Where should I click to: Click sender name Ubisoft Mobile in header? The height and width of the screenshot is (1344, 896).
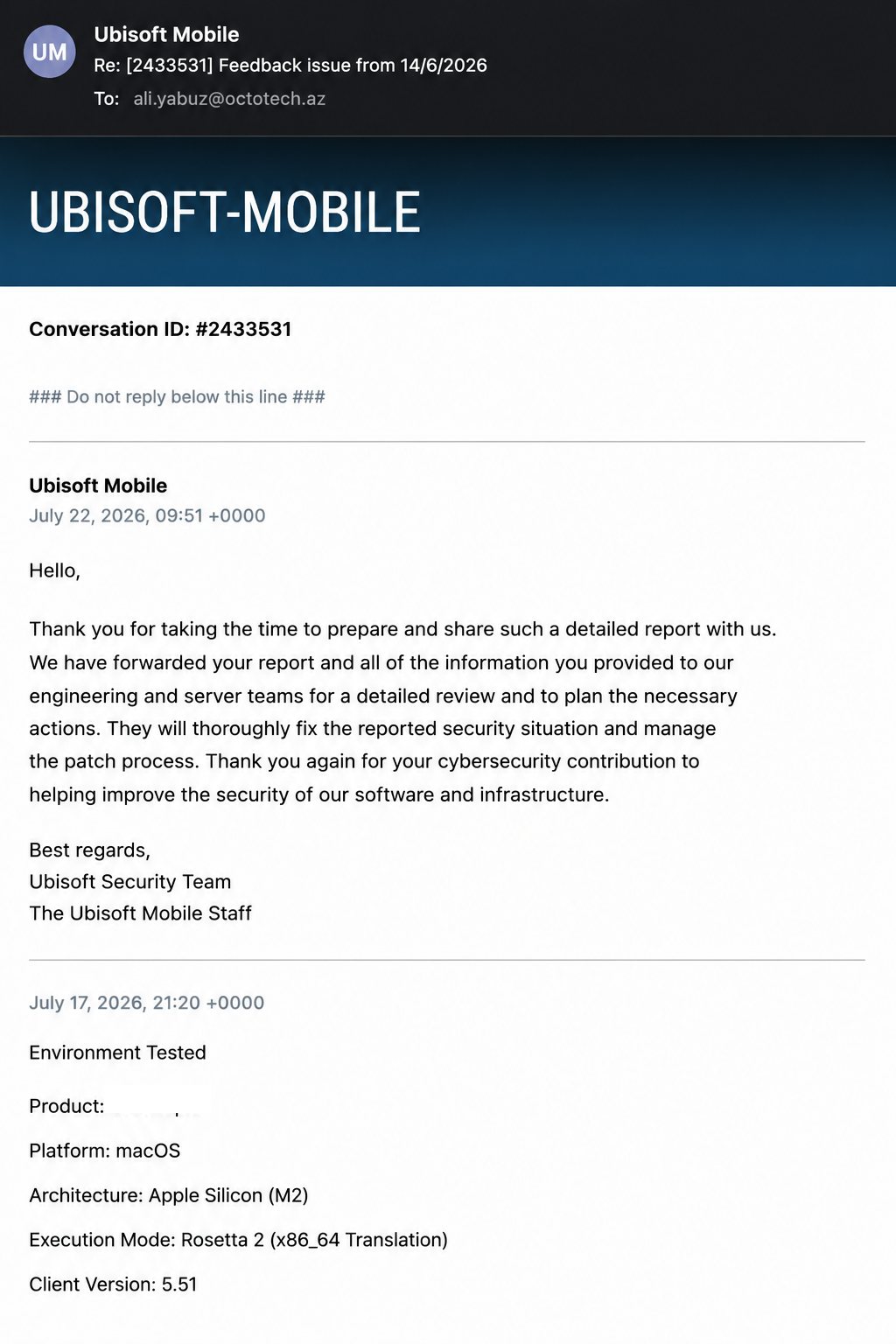point(166,34)
